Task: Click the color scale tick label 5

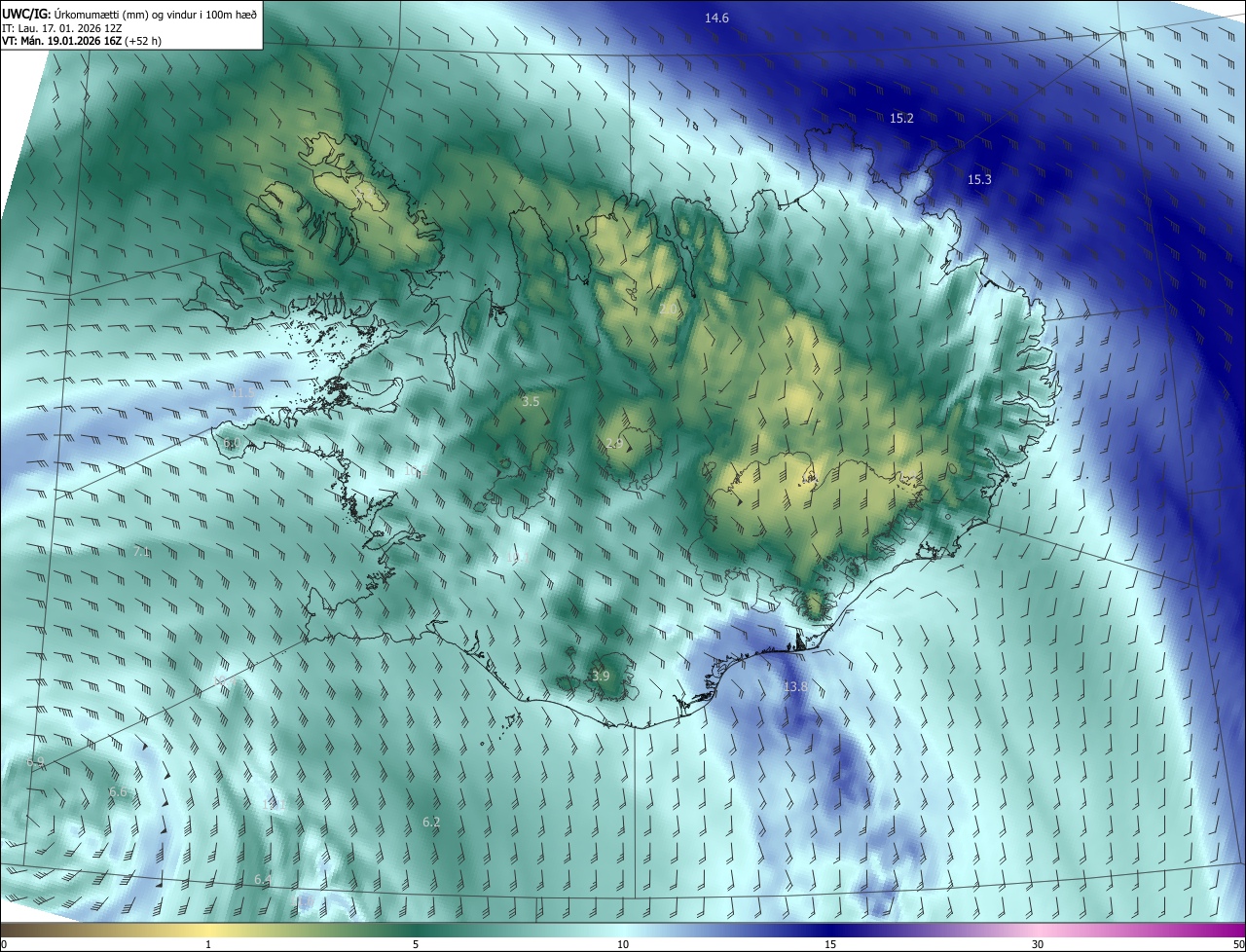Action: click(416, 944)
